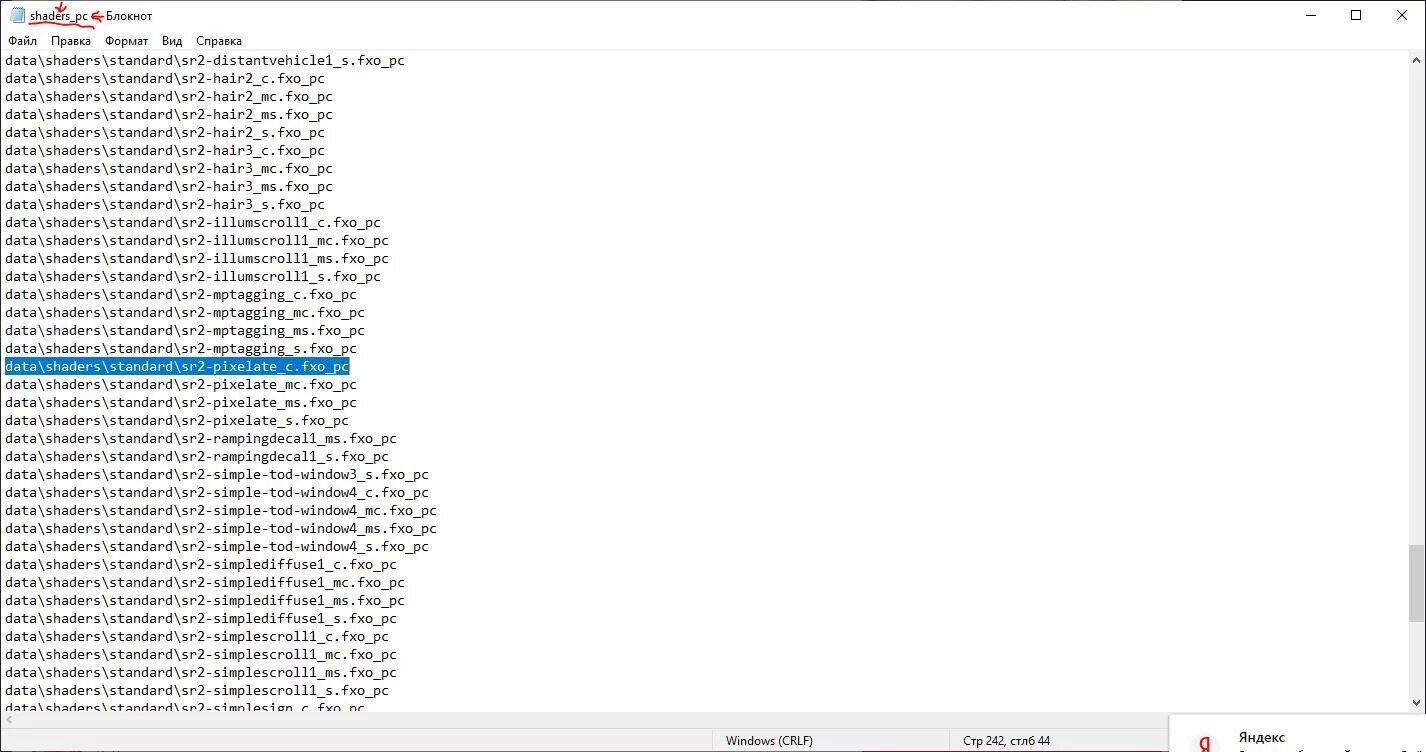
Task: Click line sr2-pixelate_ms.fxo_pc
Action: 181,403
